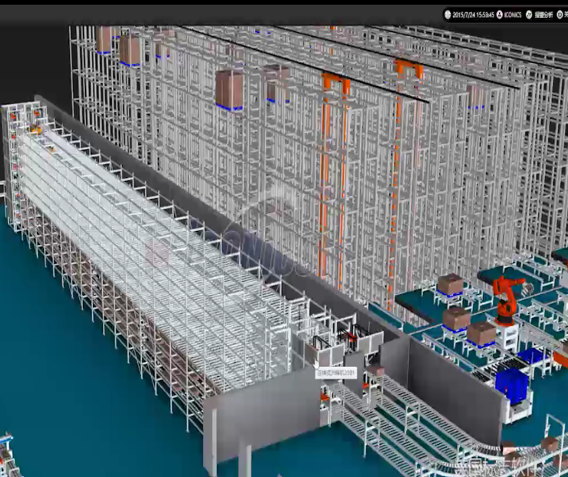Click the brown box at rack top-left corner
Screen dimensions: 568x477
(104, 40)
